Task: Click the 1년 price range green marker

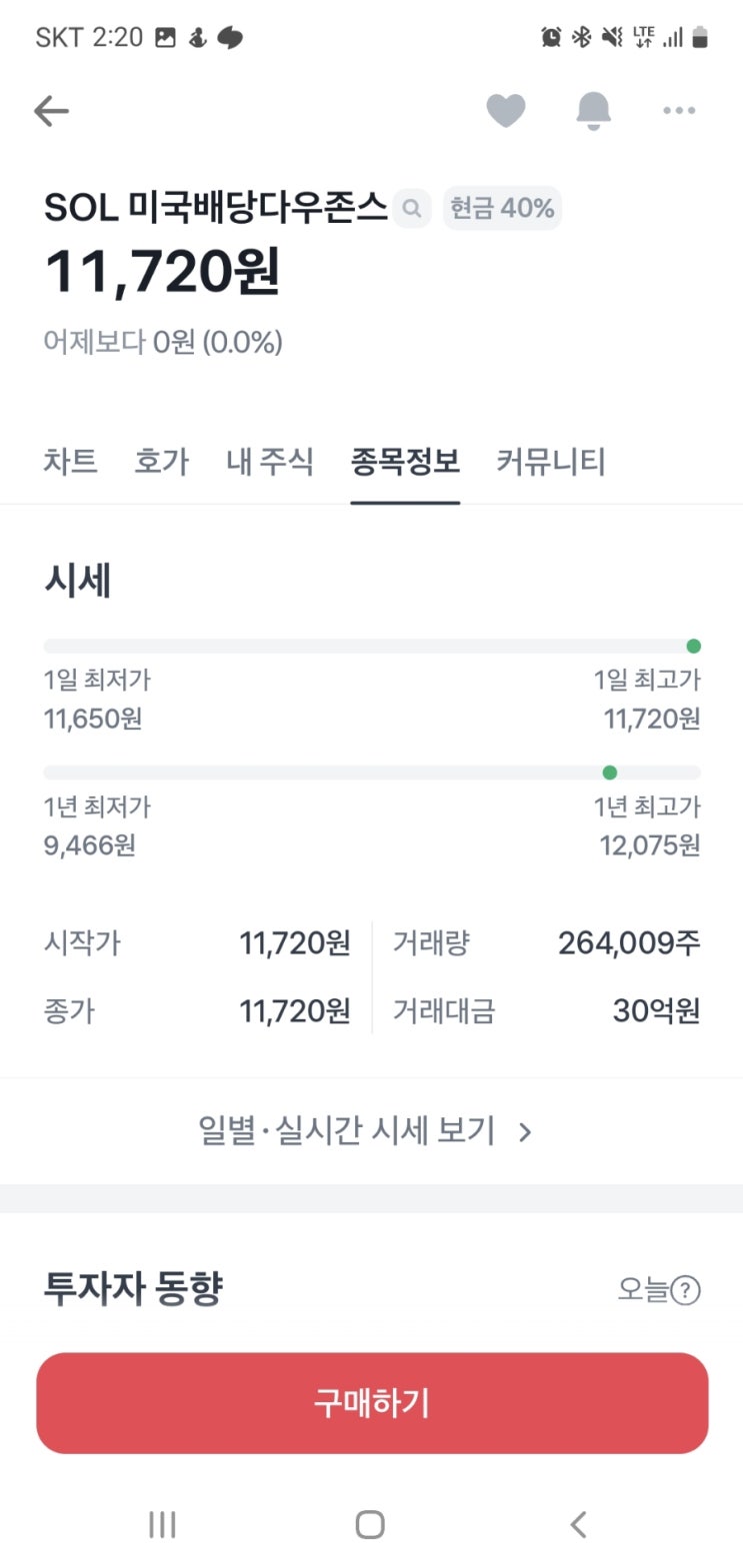Action: 610,773
